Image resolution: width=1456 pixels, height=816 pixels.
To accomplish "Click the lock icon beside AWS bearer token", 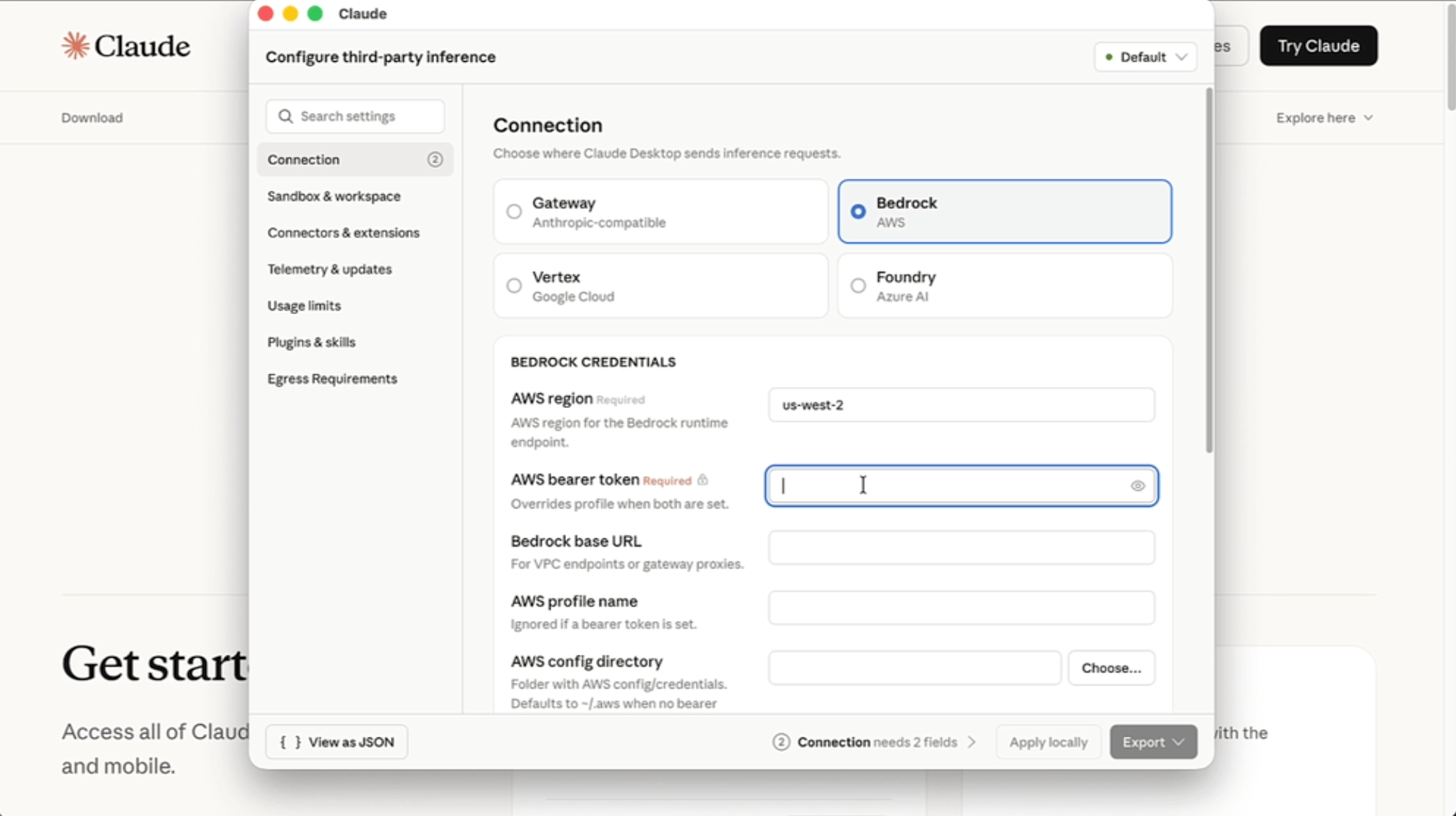I will coord(703,480).
